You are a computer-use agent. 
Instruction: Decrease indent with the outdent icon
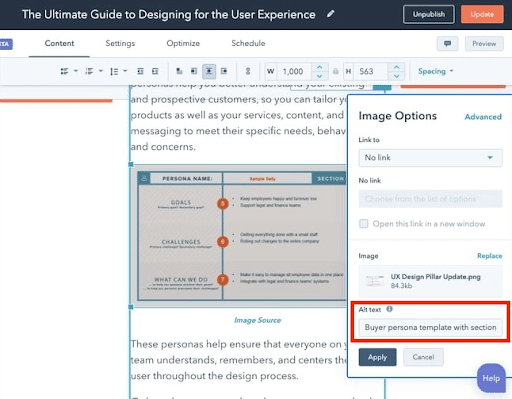140,71
